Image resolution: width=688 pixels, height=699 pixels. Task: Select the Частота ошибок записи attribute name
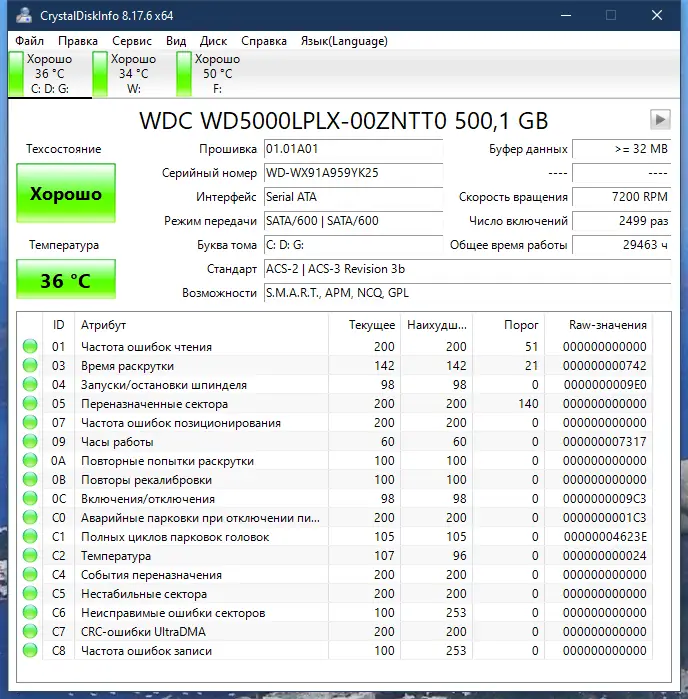(146, 651)
